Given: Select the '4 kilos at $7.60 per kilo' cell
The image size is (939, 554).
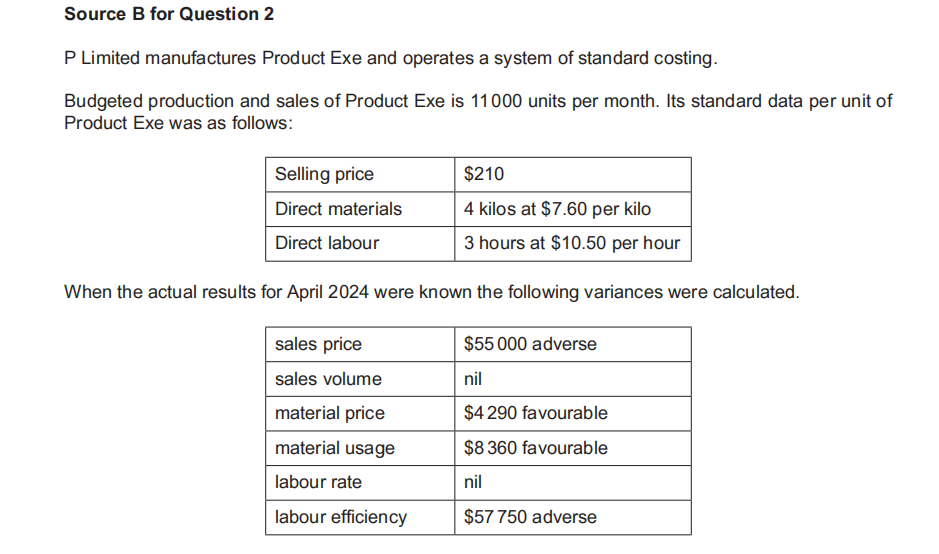Looking at the screenshot, I should click(557, 209).
